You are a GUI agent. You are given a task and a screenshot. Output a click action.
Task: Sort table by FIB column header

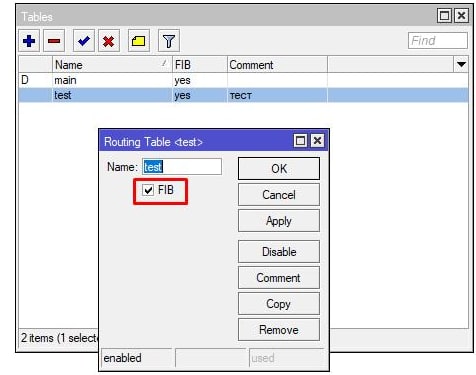tap(199, 65)
